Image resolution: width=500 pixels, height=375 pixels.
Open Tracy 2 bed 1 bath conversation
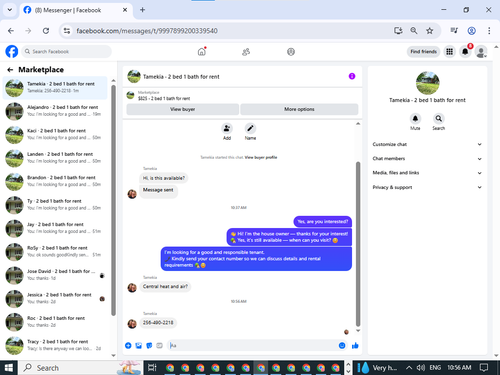point(55,346)
